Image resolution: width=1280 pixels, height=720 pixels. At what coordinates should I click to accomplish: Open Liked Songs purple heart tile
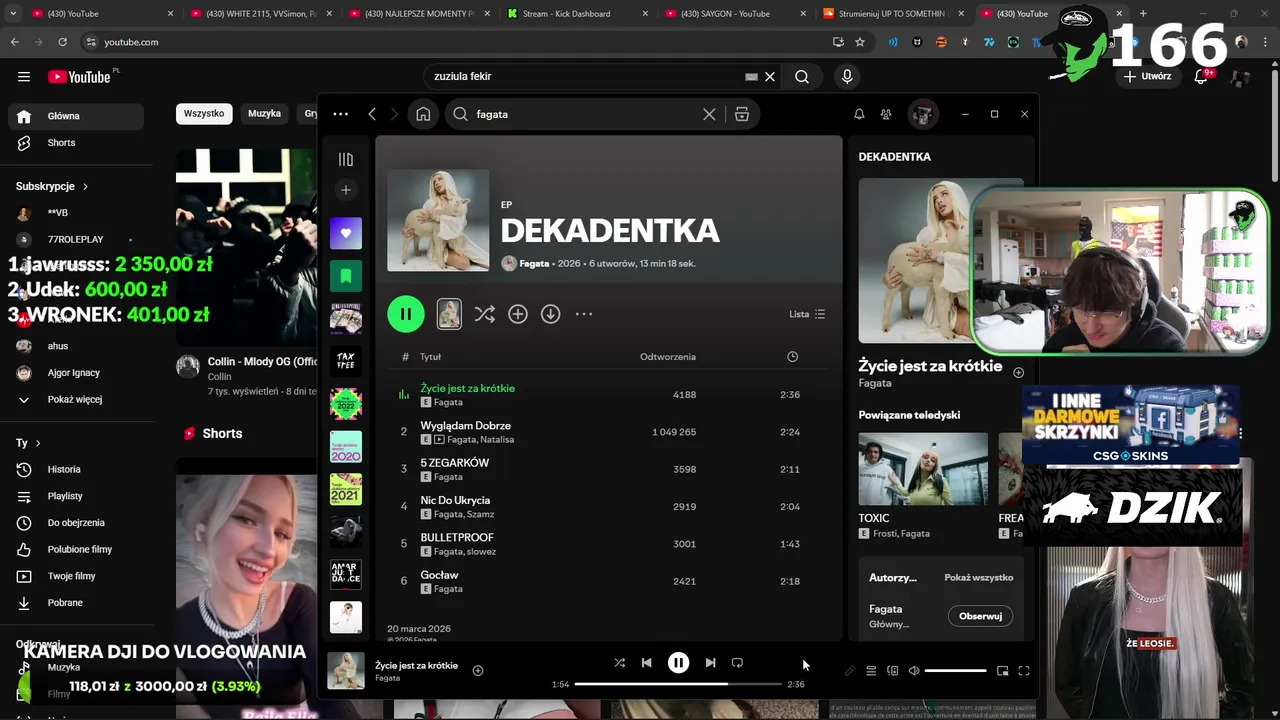(346, 233)
